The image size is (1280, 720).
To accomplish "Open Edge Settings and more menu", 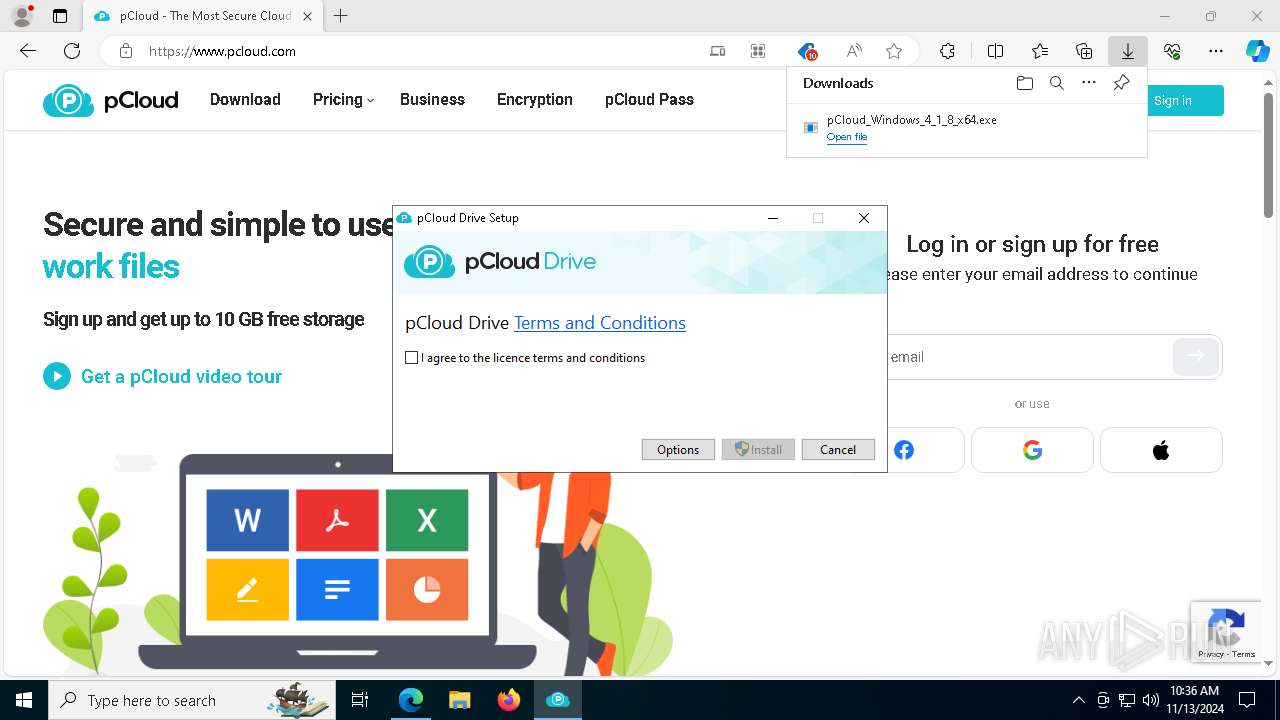I will coord(1216,51).
